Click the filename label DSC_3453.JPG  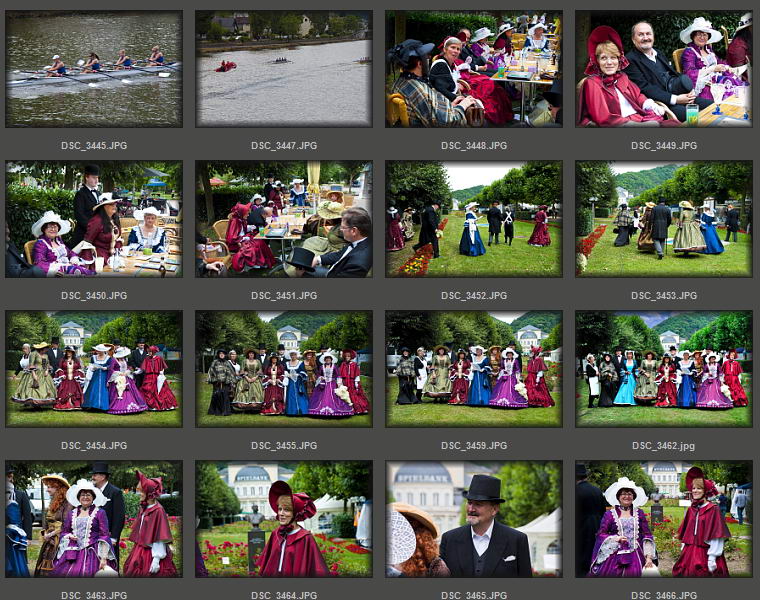pos(664,296)
